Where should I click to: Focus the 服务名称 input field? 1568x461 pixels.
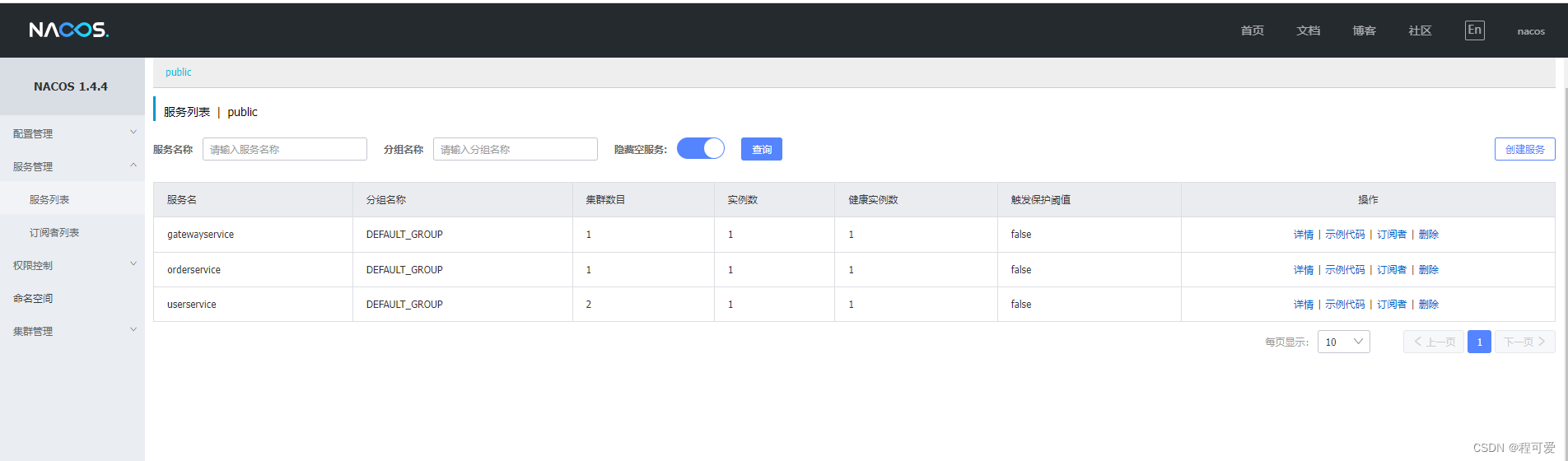(x=285, y=149)
